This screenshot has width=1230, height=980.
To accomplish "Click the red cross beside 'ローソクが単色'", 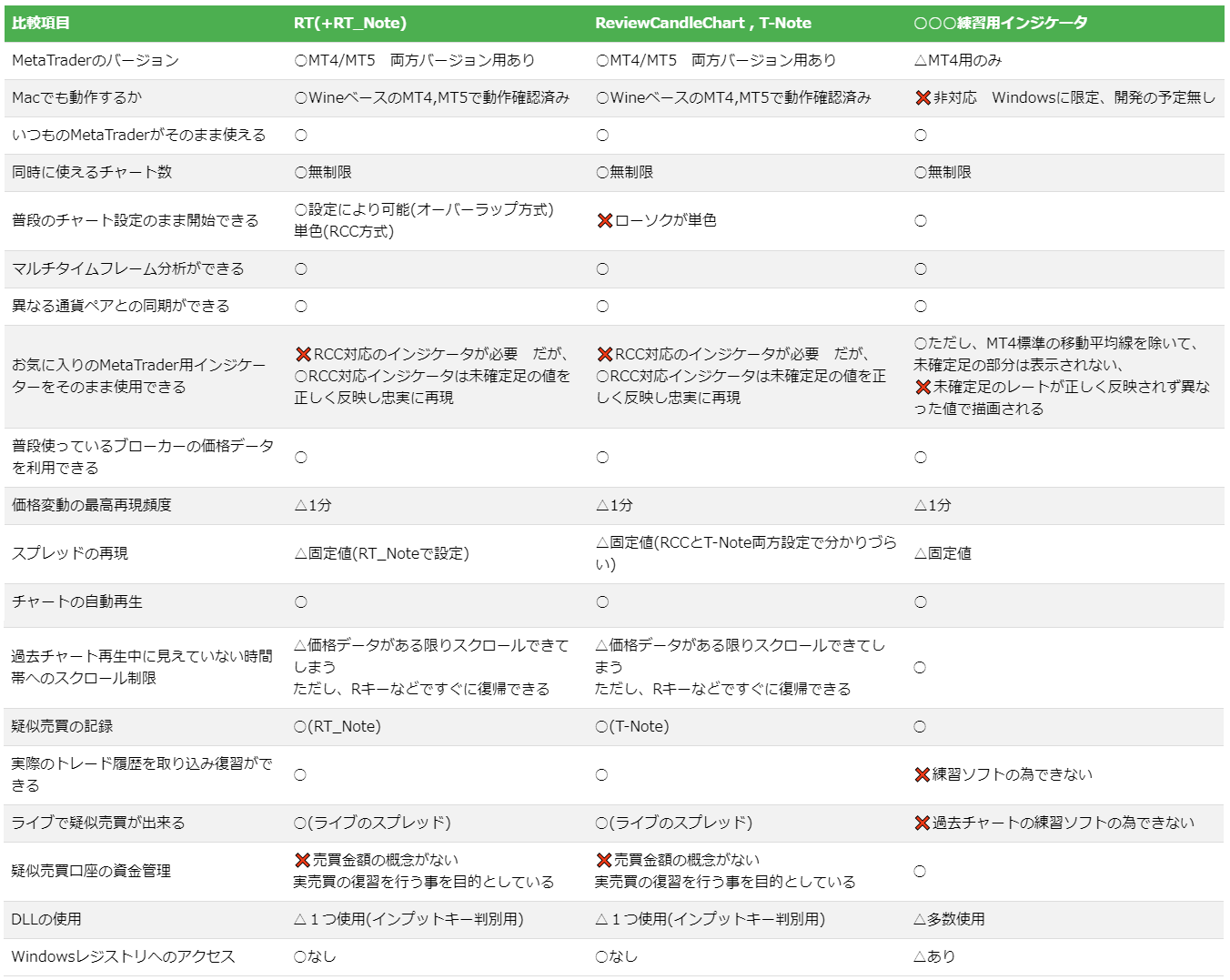I will 605,221.
